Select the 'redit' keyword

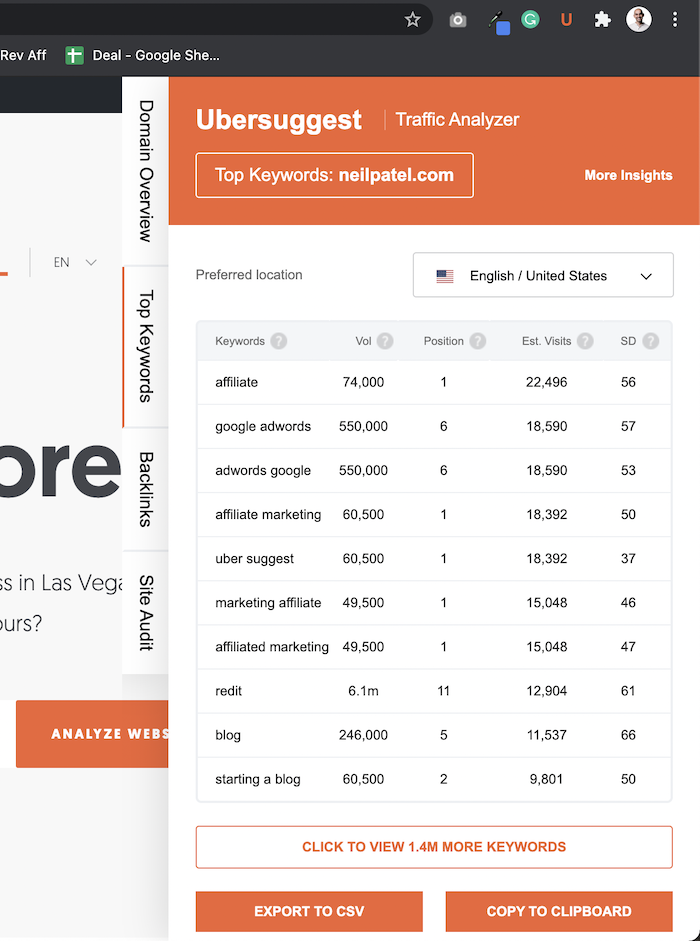228,691
